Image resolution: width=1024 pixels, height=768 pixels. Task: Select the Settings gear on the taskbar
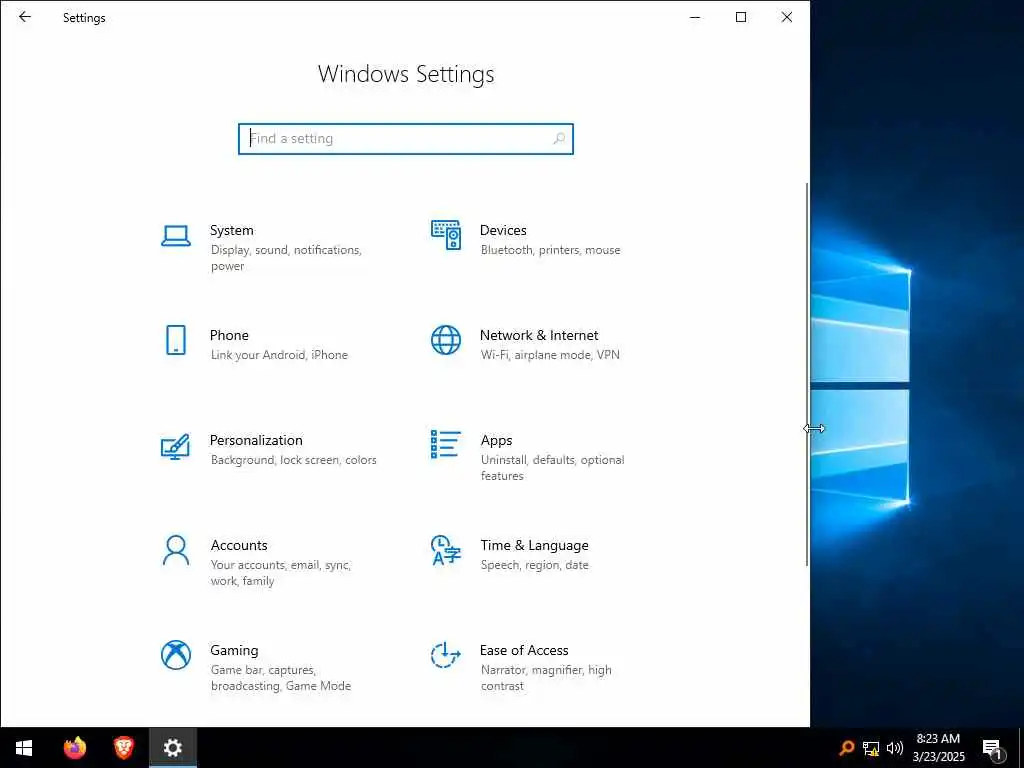(172, 748)
